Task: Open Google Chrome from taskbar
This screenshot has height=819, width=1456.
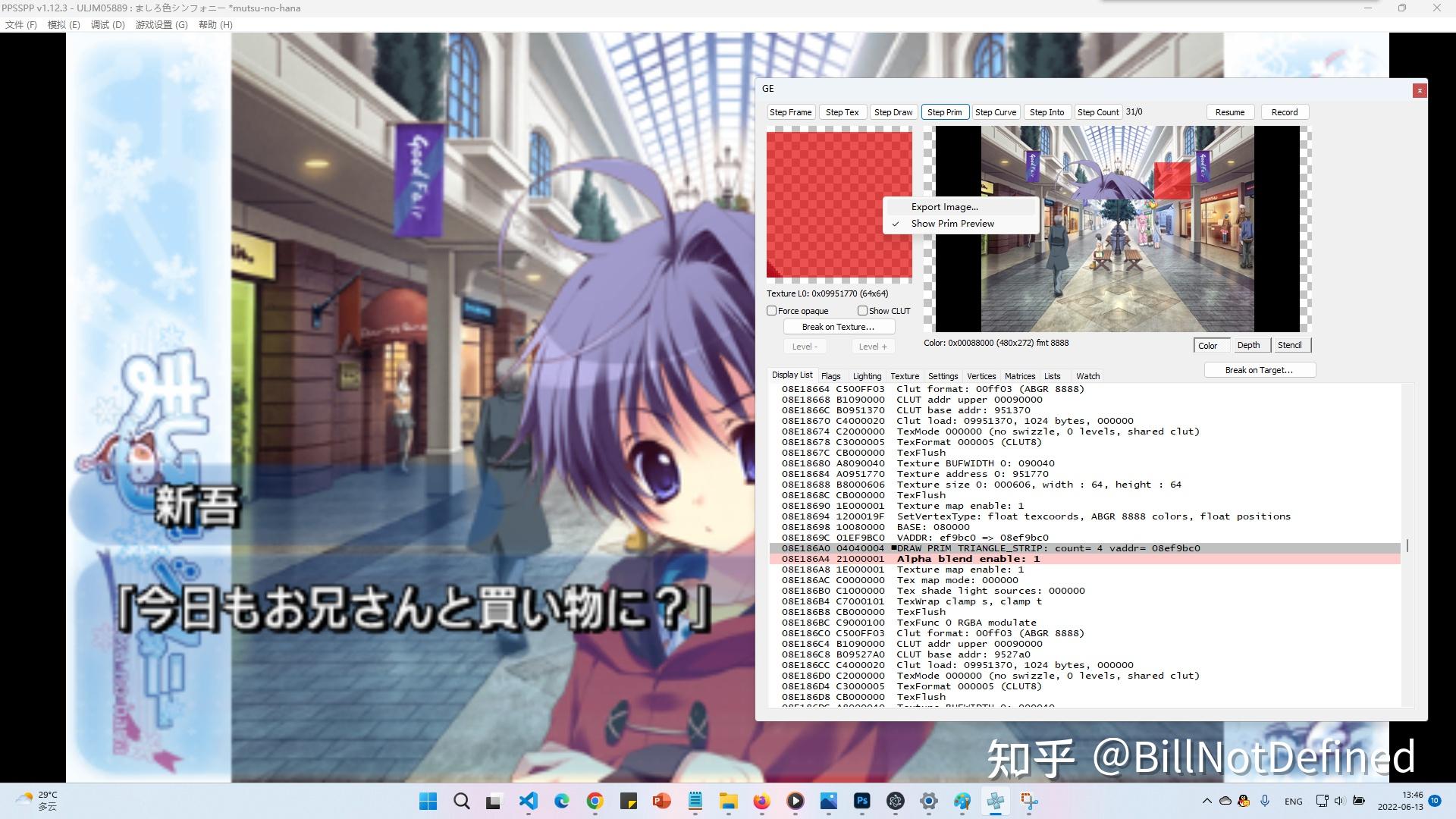Action: pos(595,801)
